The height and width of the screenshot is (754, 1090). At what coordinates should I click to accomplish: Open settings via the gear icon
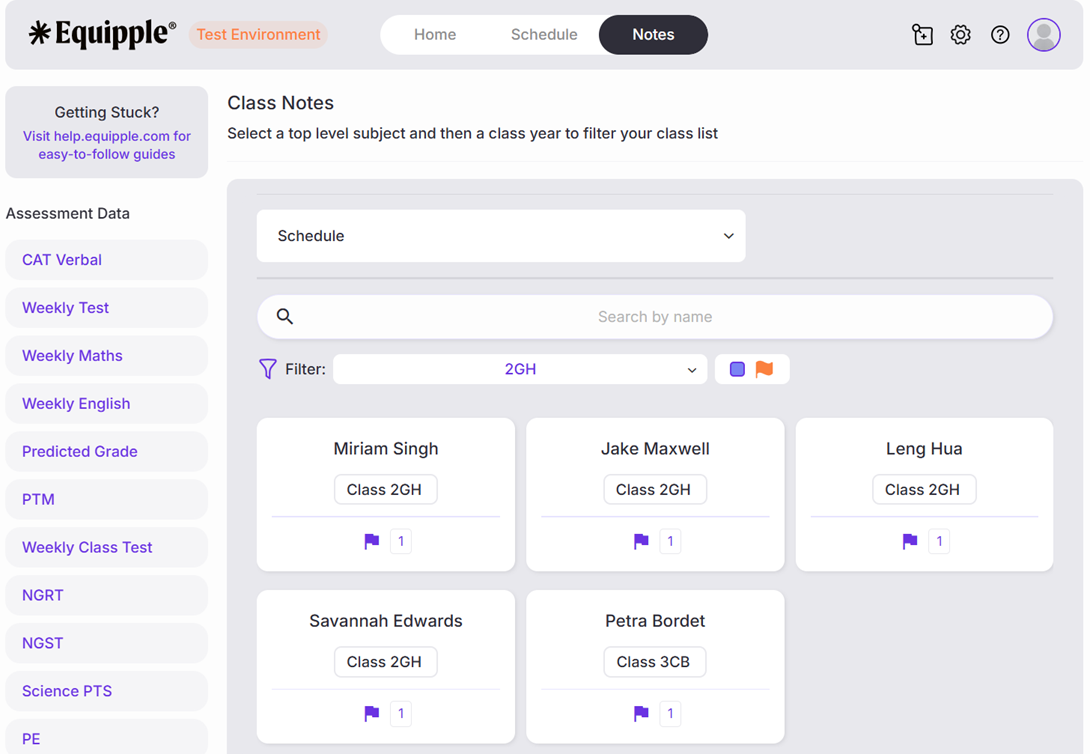tap(961, 35)
